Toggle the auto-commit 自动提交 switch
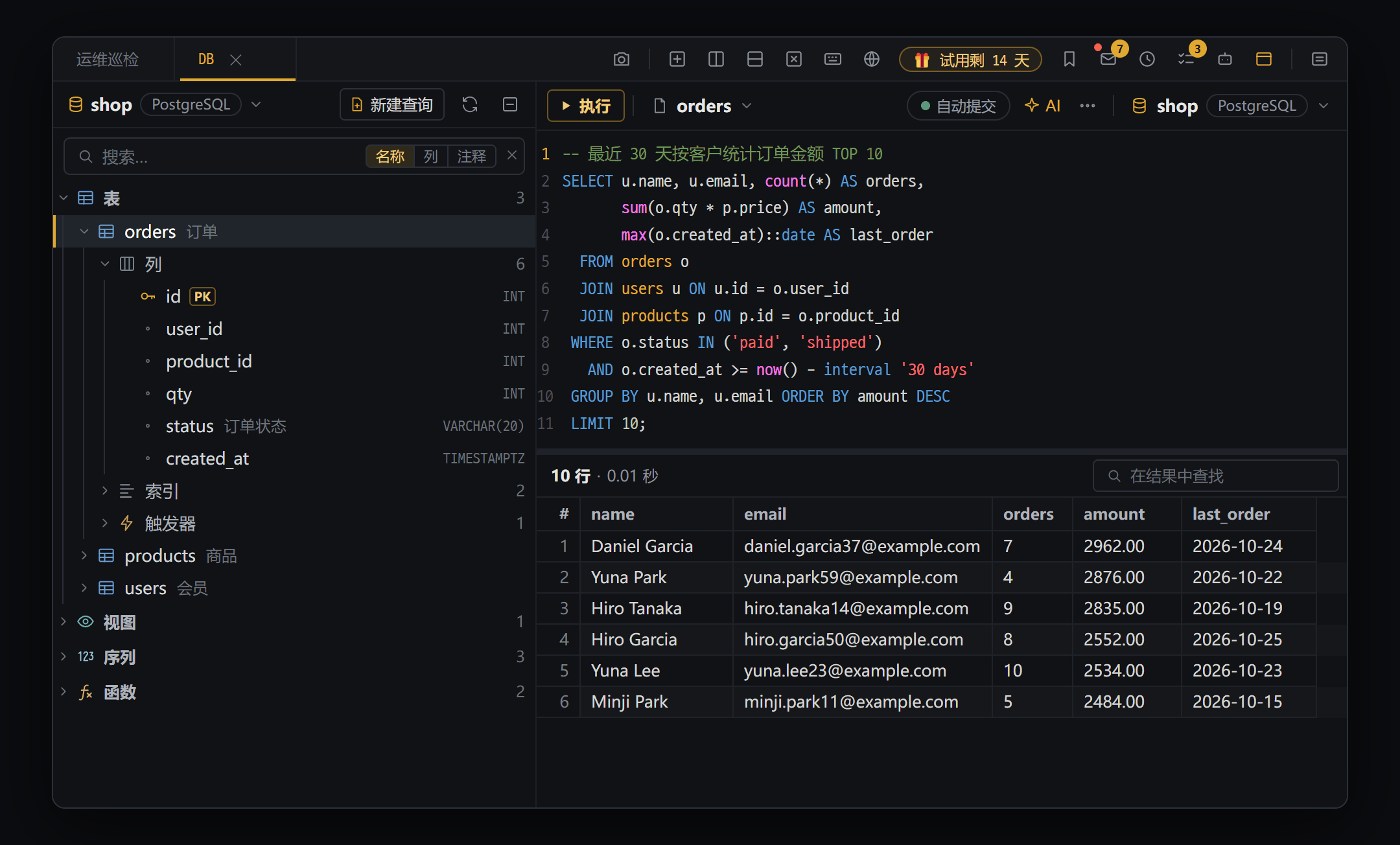Image resolution: width=1400 pixels, height=845 pixels. 958,106
